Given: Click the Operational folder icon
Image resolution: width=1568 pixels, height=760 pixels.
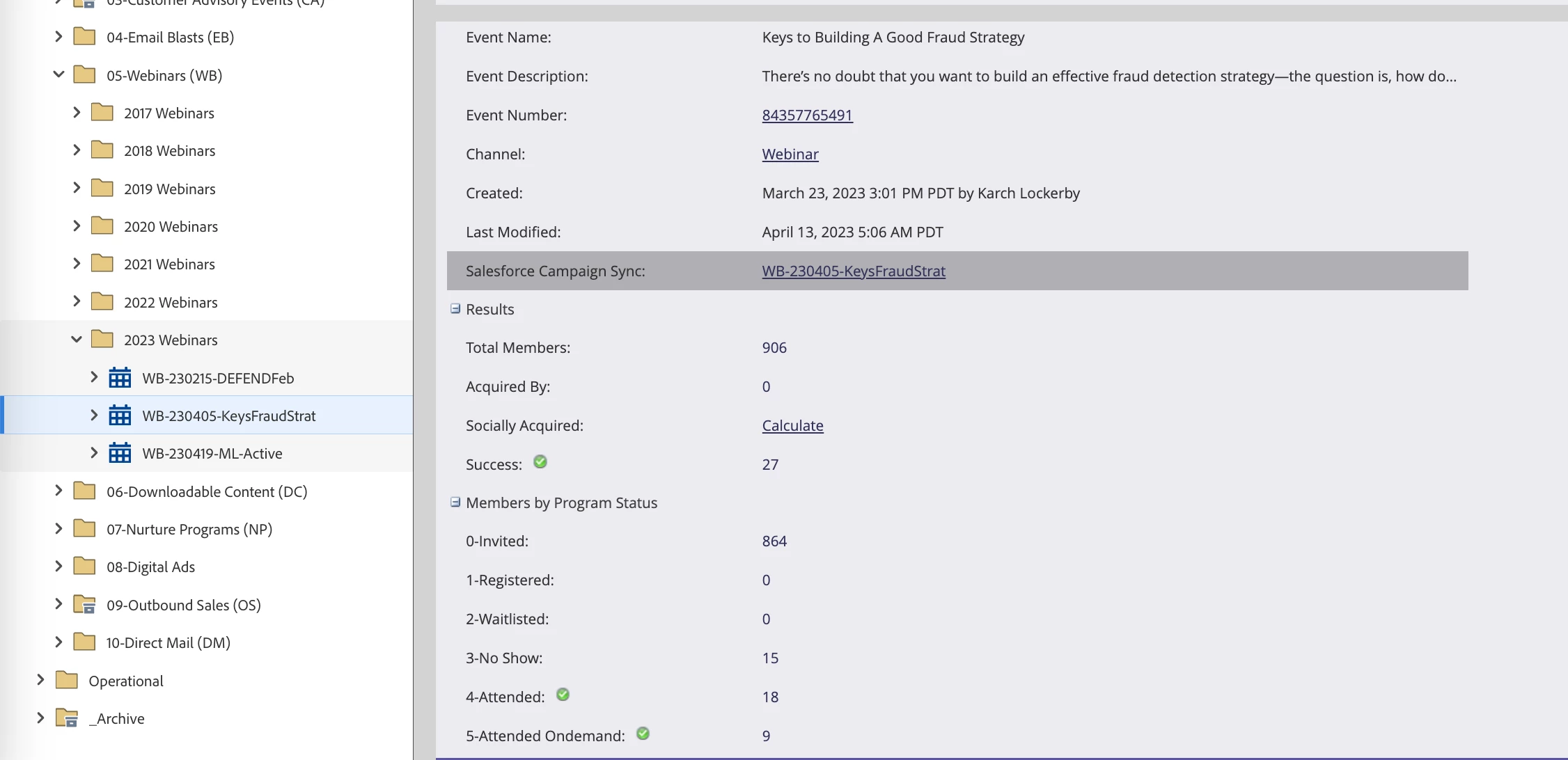Looking at the screenshot, I should click(67, 680).
